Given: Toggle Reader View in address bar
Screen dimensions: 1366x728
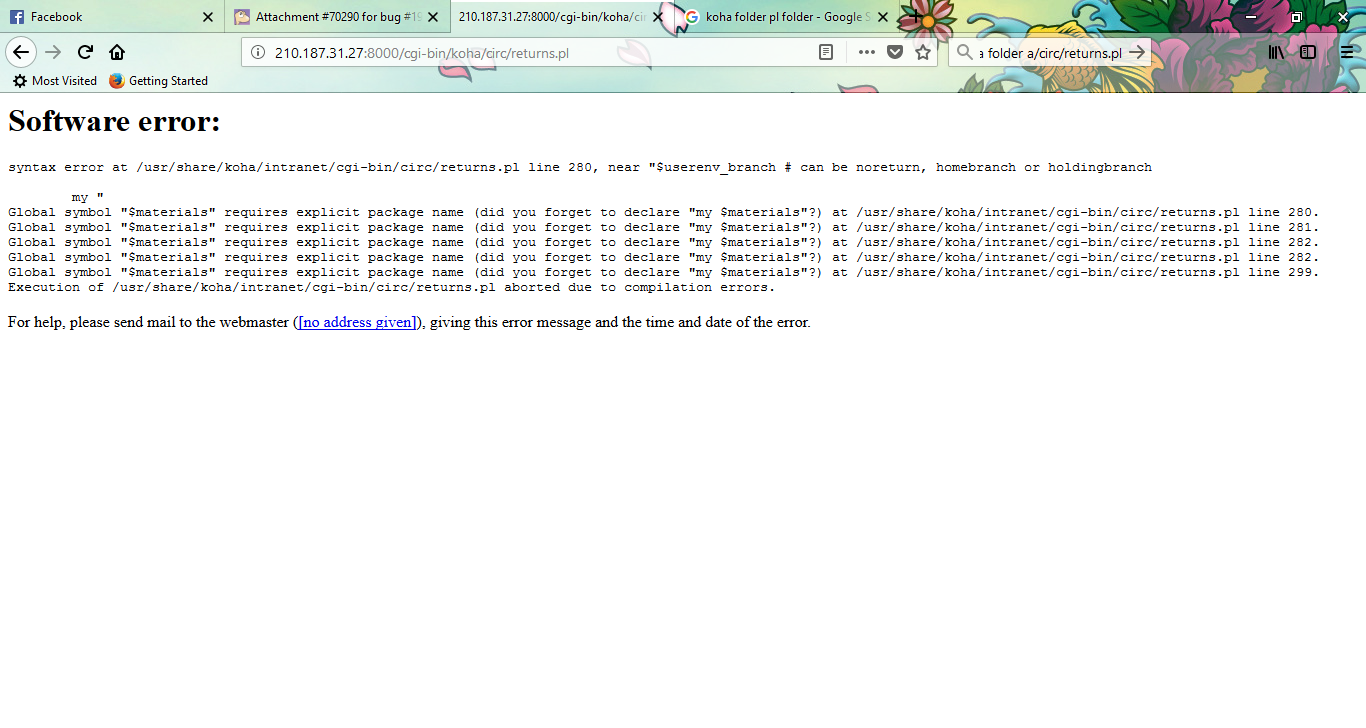Looking at the screenshot, I should tap(826, 52).
